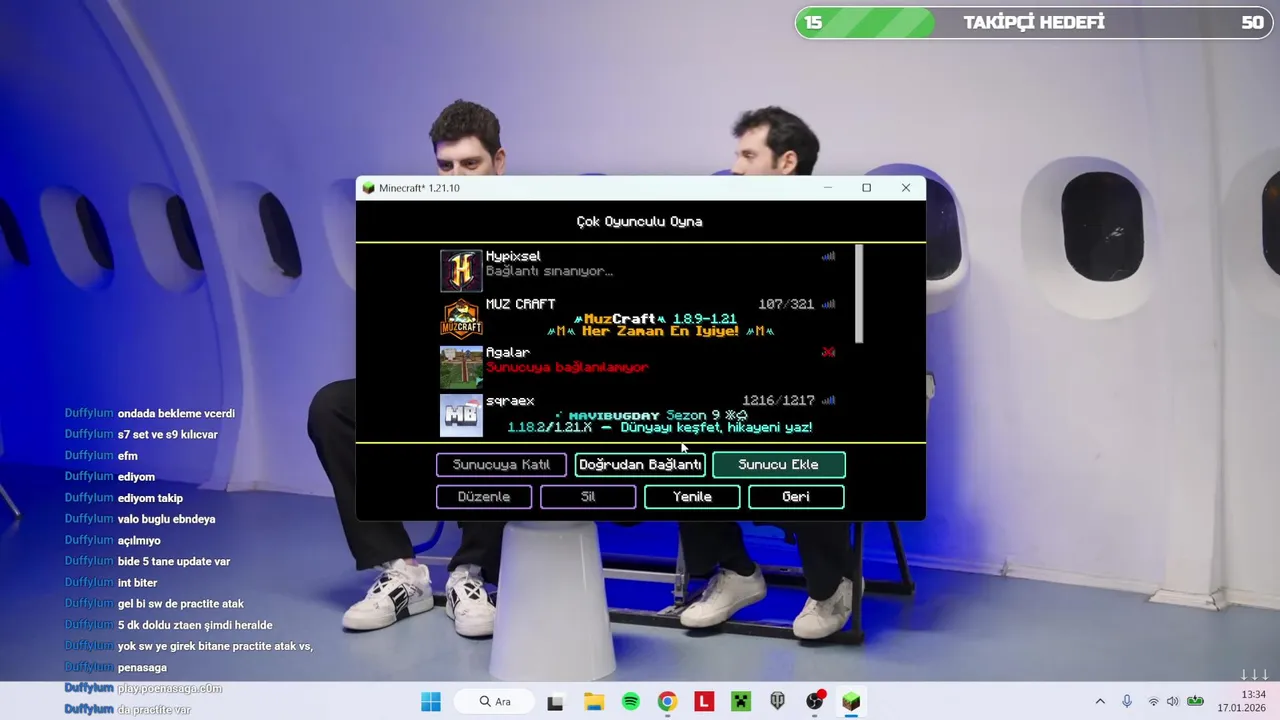Screen dimensions: 1280x720
Task: Click chat message 'bide 5 tane update var'
Action: pos(174,562)
